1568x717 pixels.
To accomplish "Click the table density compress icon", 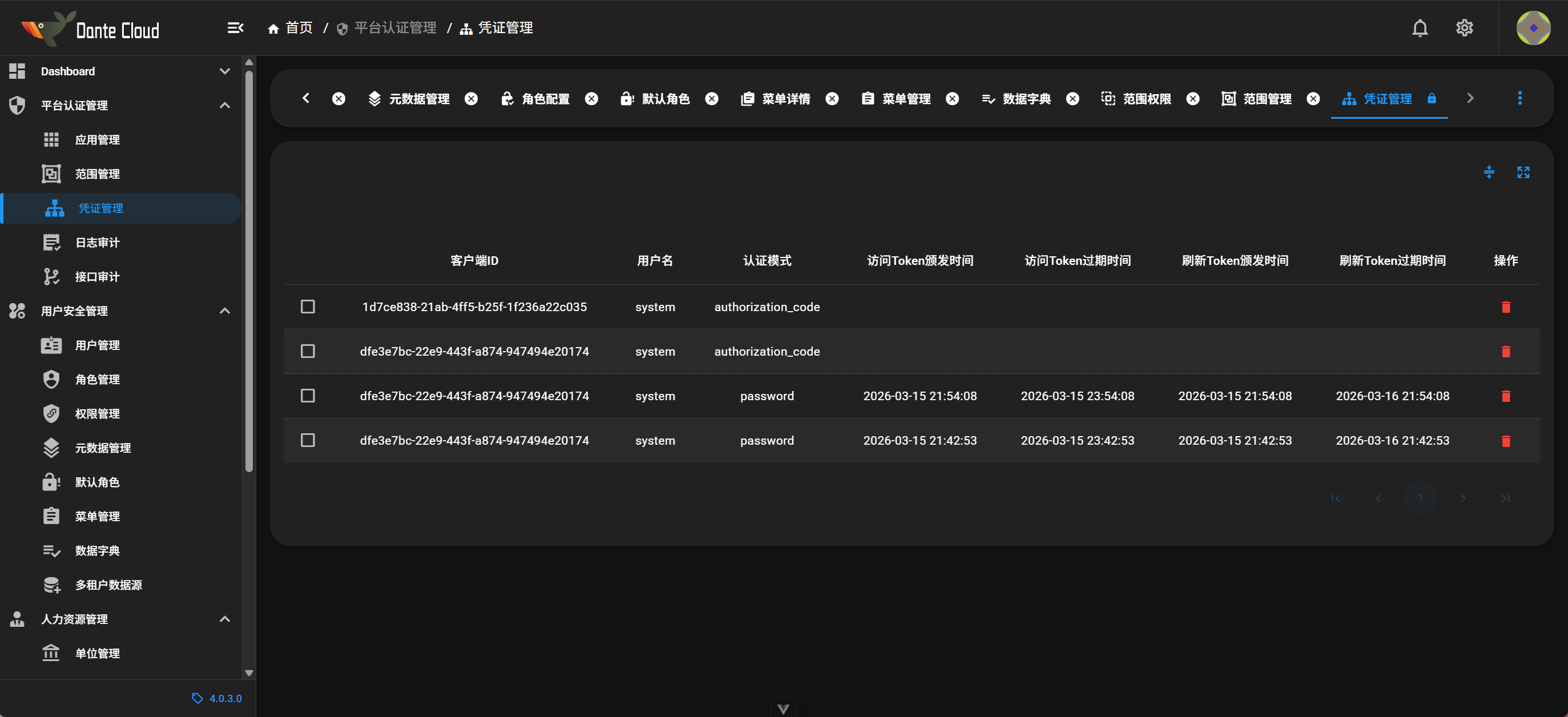I will pos(1489,172).
